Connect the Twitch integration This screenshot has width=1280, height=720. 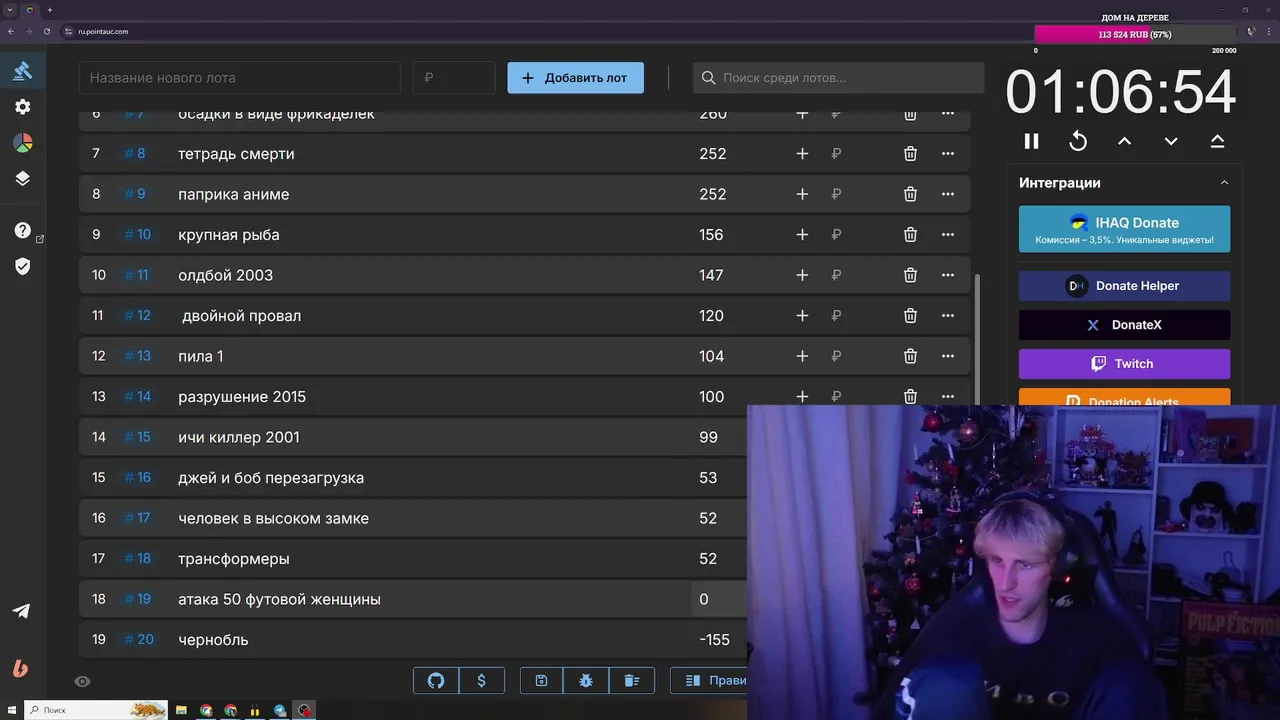click(x=1124, y=364)
